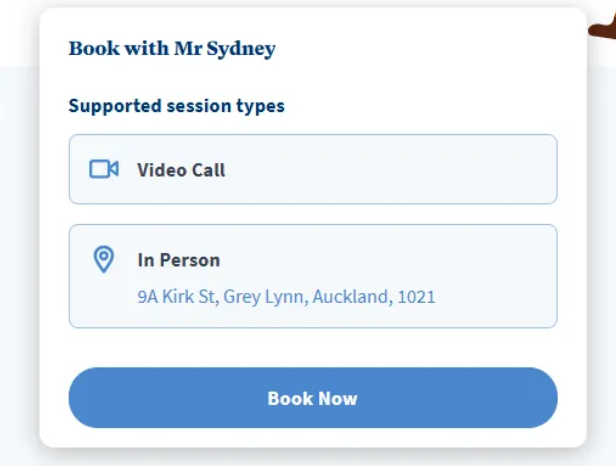The height and width of the screenshot is (466, 616).
Task: Click the "Supported session types" label
Action: coord(176,106)
